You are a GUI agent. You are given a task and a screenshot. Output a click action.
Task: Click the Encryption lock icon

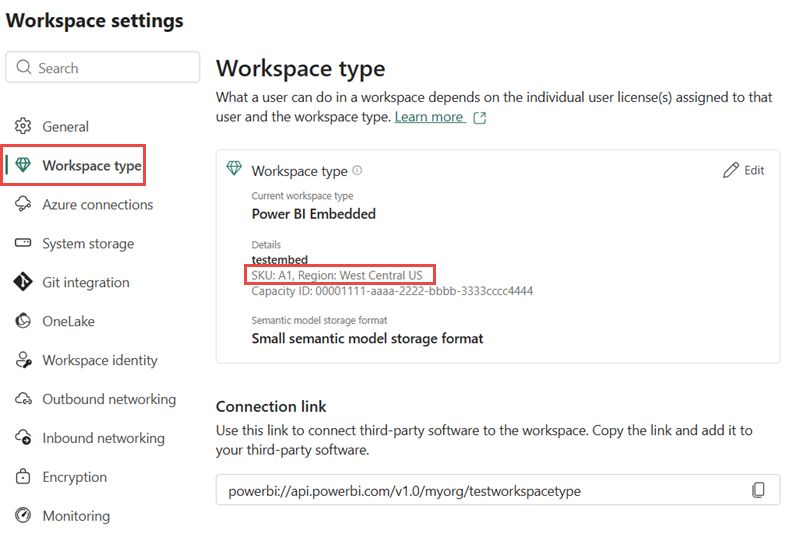point(23,476)
